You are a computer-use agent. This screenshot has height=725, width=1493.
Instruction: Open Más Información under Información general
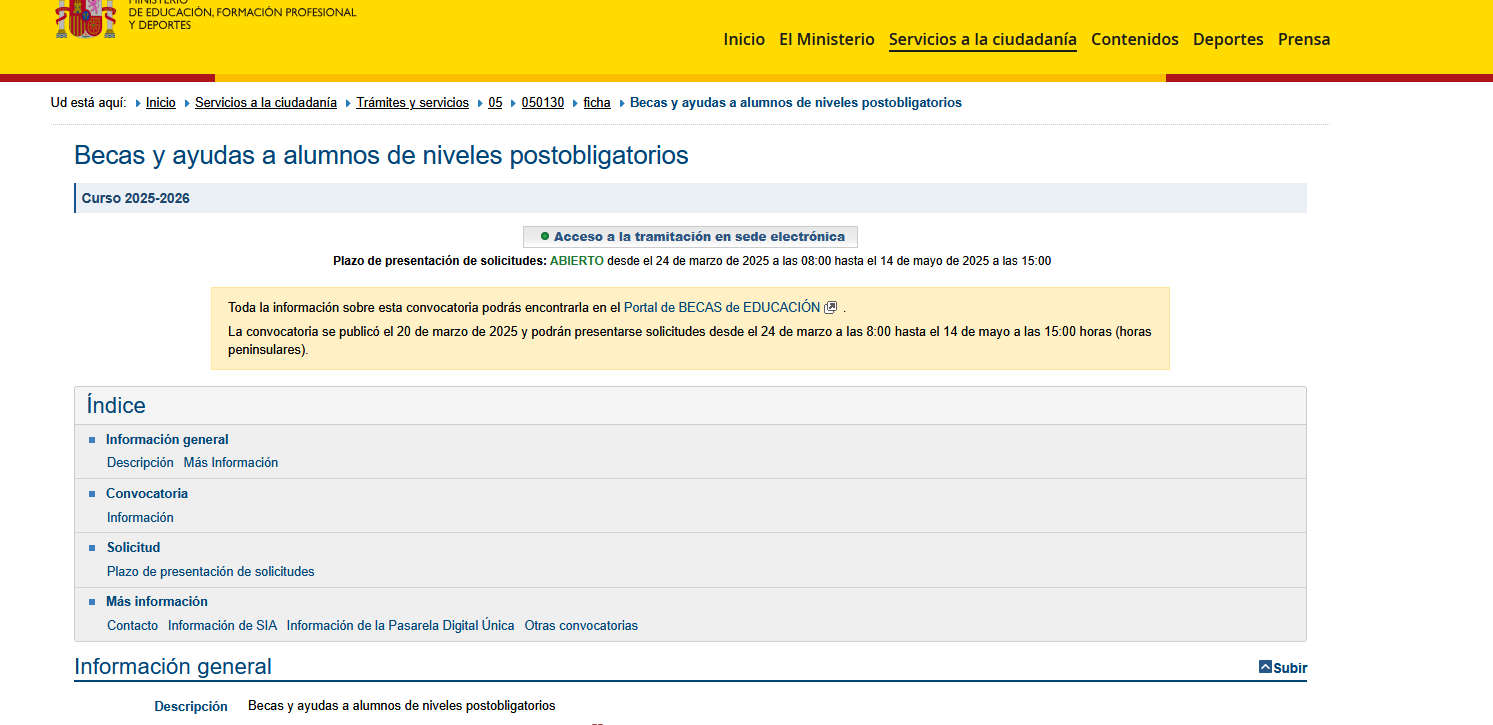click(x=231, y=463)
